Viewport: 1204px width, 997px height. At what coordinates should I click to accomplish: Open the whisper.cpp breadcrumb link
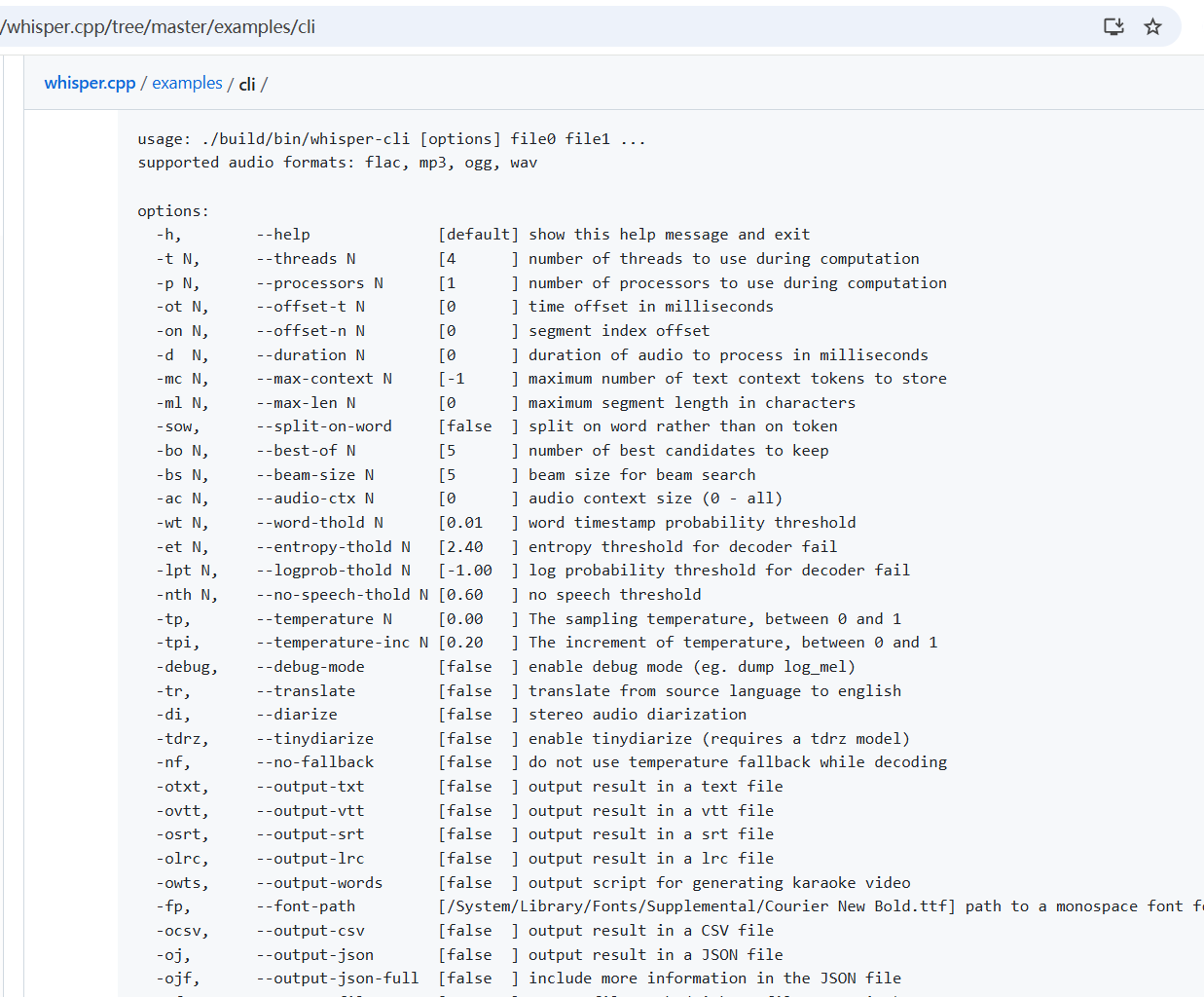[x=90, y=83]
